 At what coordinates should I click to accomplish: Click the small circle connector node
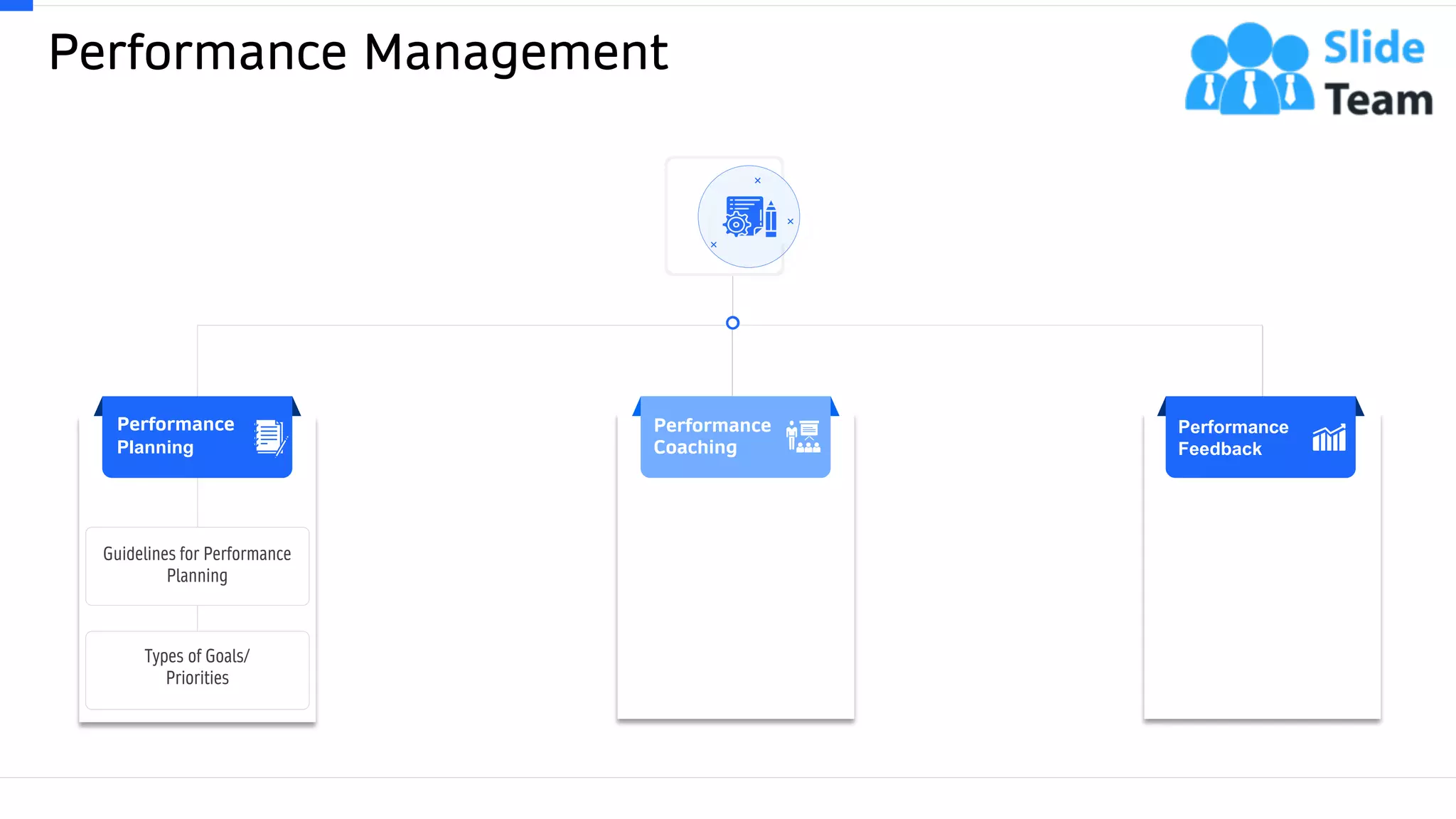point(732,323)
